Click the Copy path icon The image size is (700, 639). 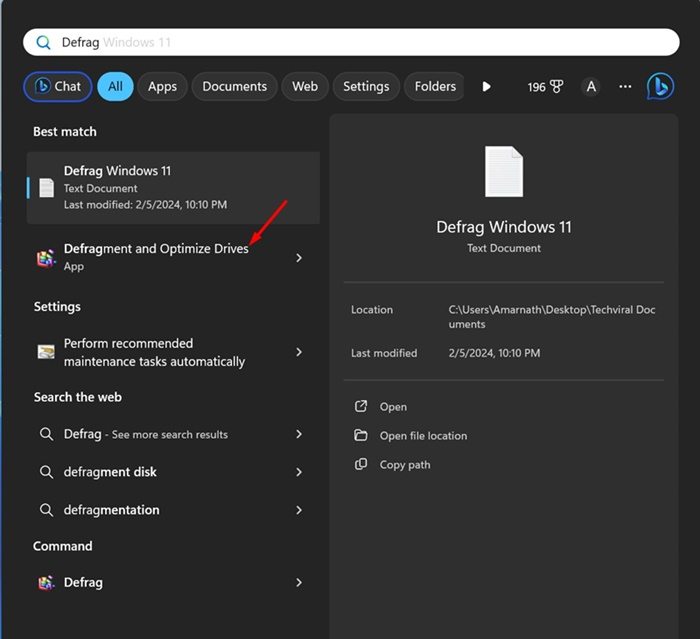pos(361,464)
